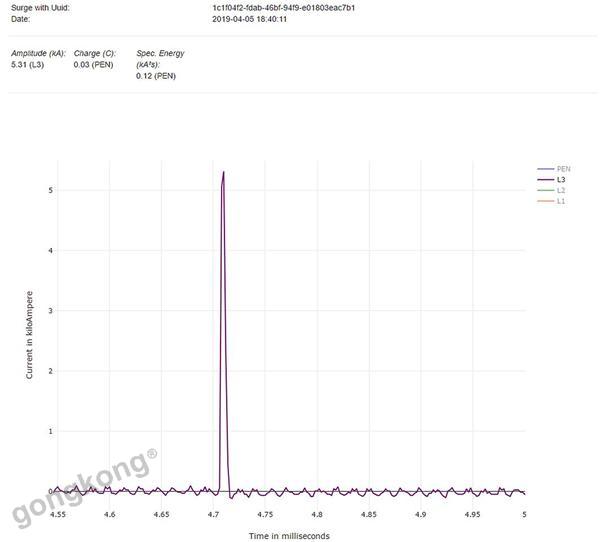This screenshot has width=600, height=542.
Task: Click the amplitude value 5.31 (L3)
Action: click(x=28, y=64)
